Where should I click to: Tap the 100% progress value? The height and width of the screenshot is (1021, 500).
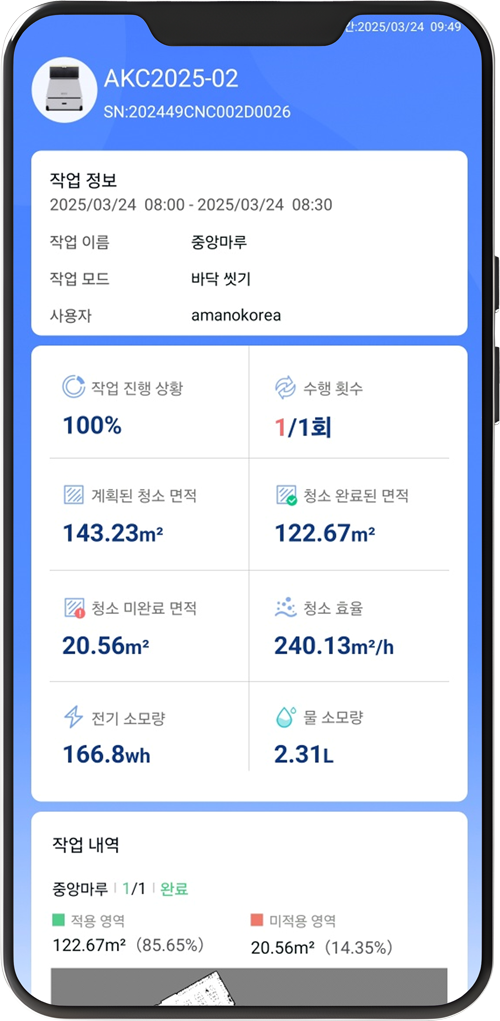(92, 426)
